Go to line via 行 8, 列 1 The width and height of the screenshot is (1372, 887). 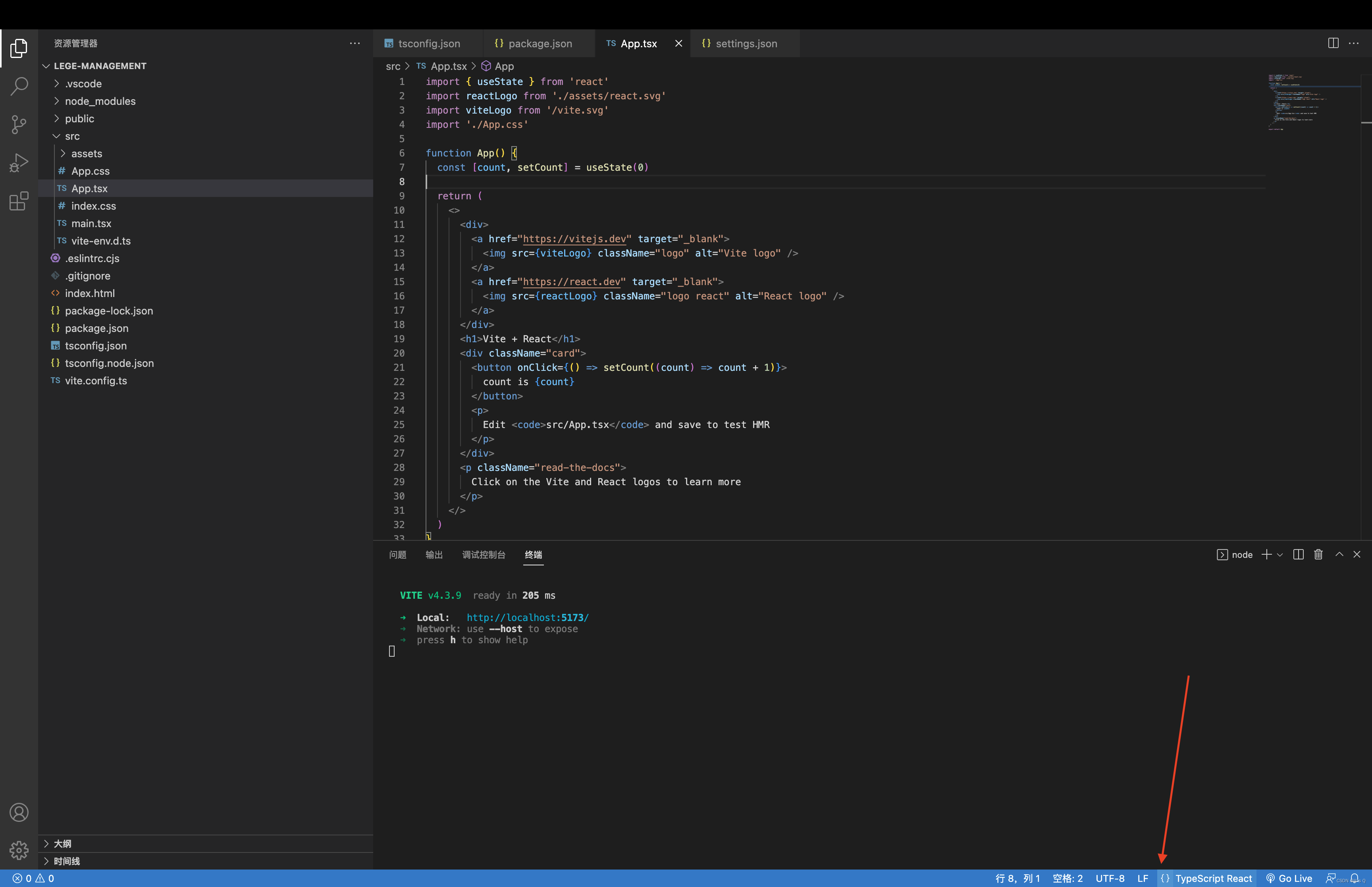click(1018, 878)
